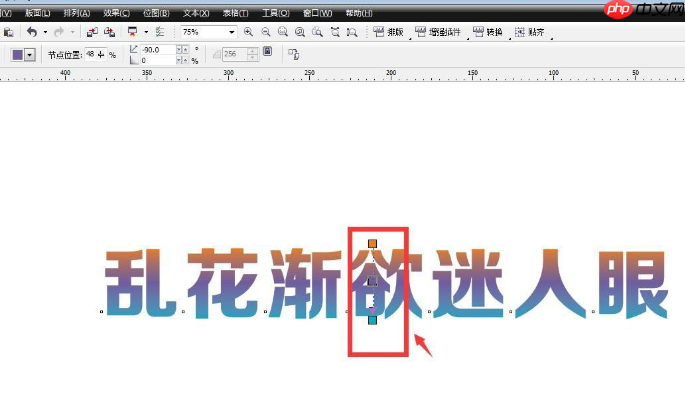This screenshot has height=398, width=685.
Task: Open the 增强插件 plugin menu button
Action: [x=438, y=32]
